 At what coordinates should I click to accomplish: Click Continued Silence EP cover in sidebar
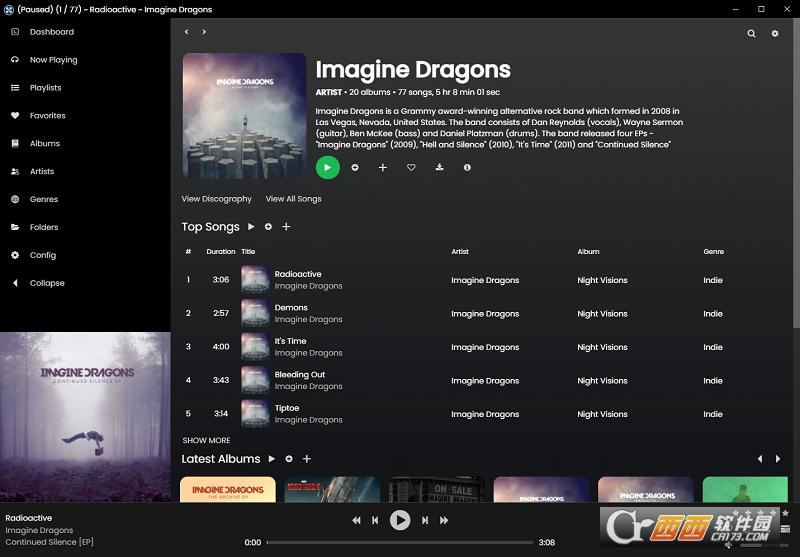click(85, 417)
